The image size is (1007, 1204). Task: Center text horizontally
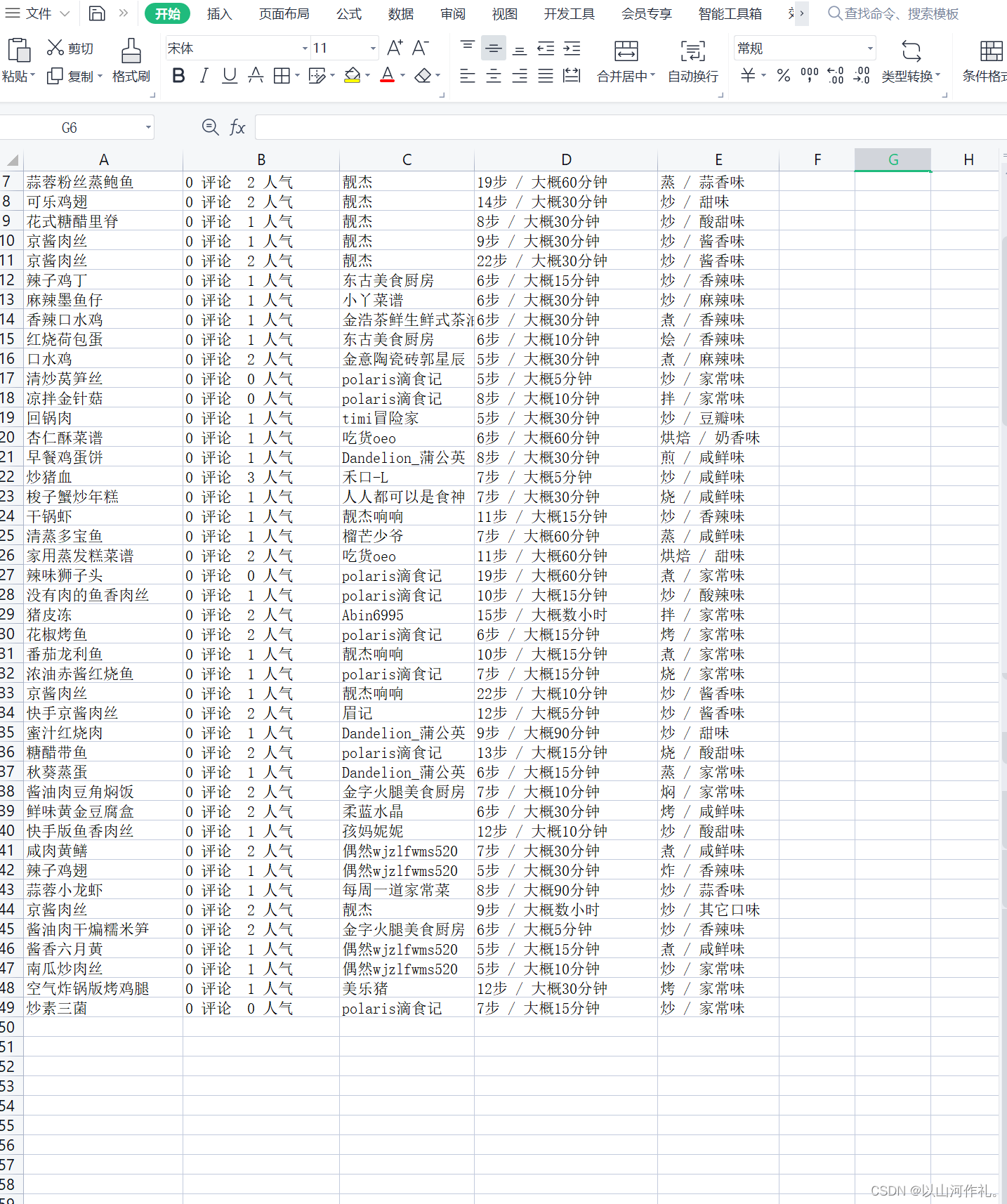(494, 76)
